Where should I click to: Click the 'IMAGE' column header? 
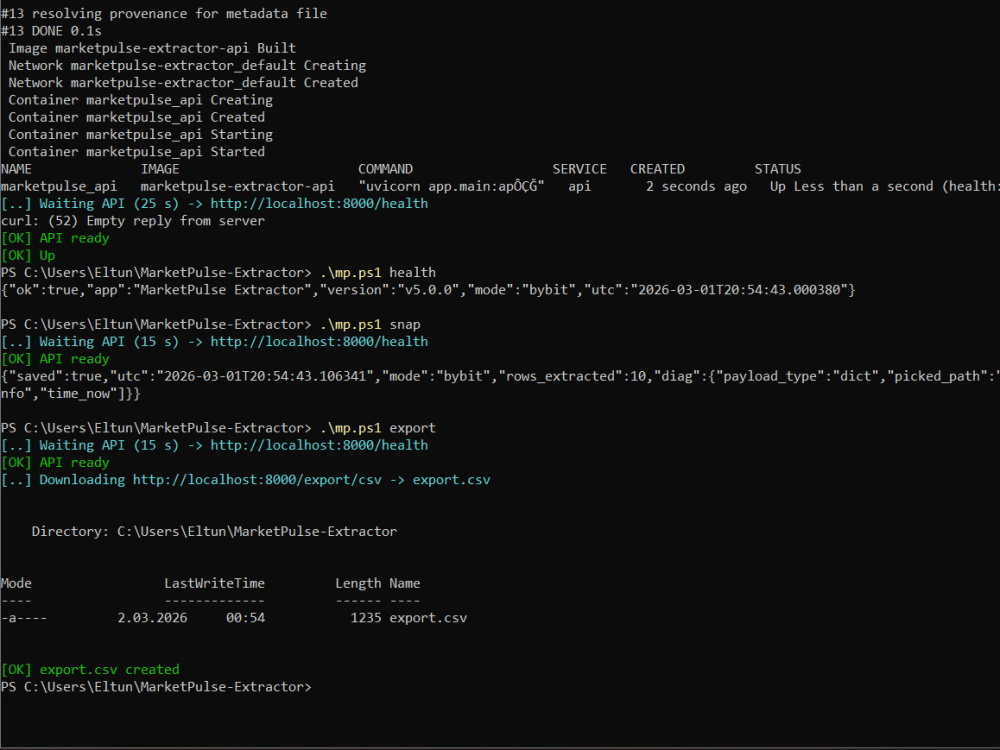[160, 169]
